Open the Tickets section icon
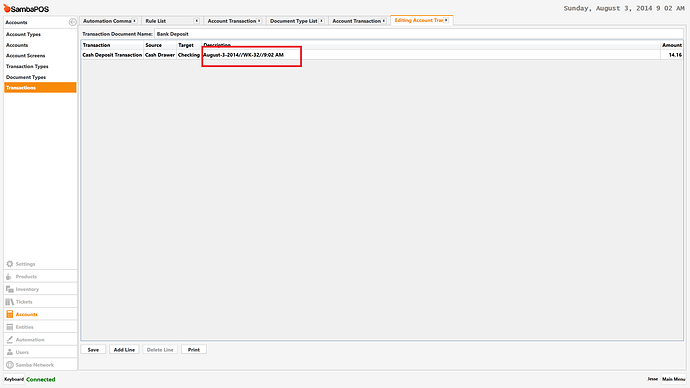The image size is (690, 388). pos(10,302)
